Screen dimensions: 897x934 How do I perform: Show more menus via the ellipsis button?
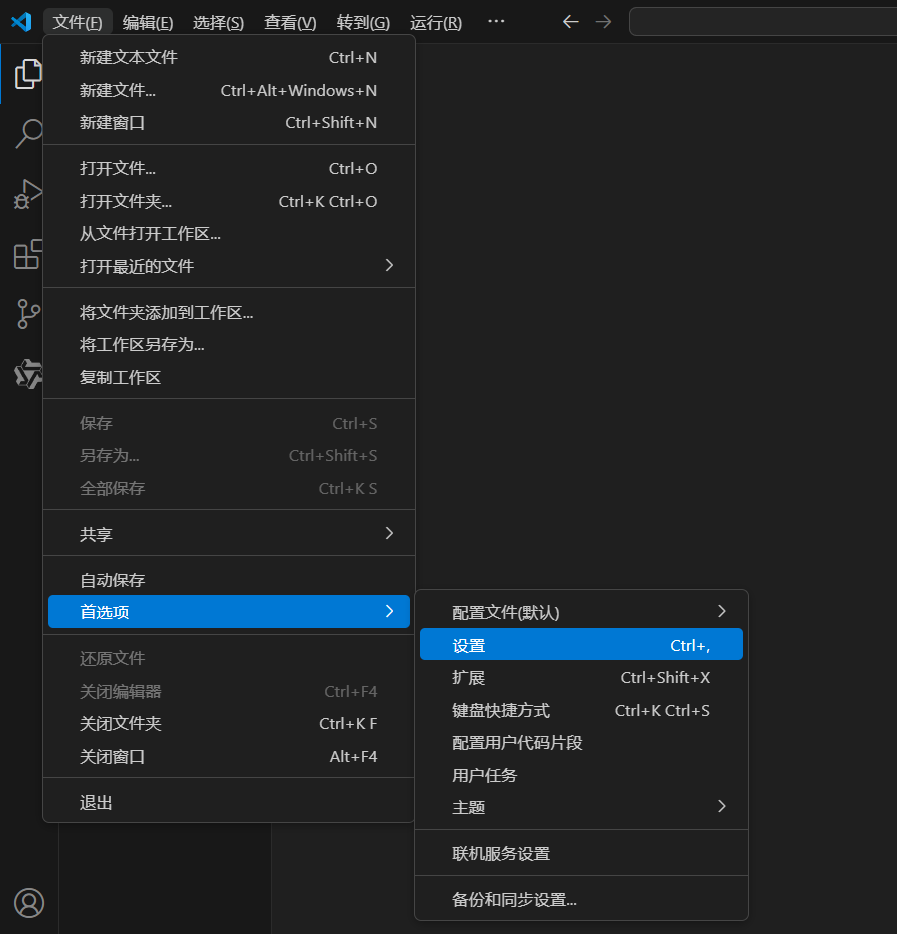495,22
